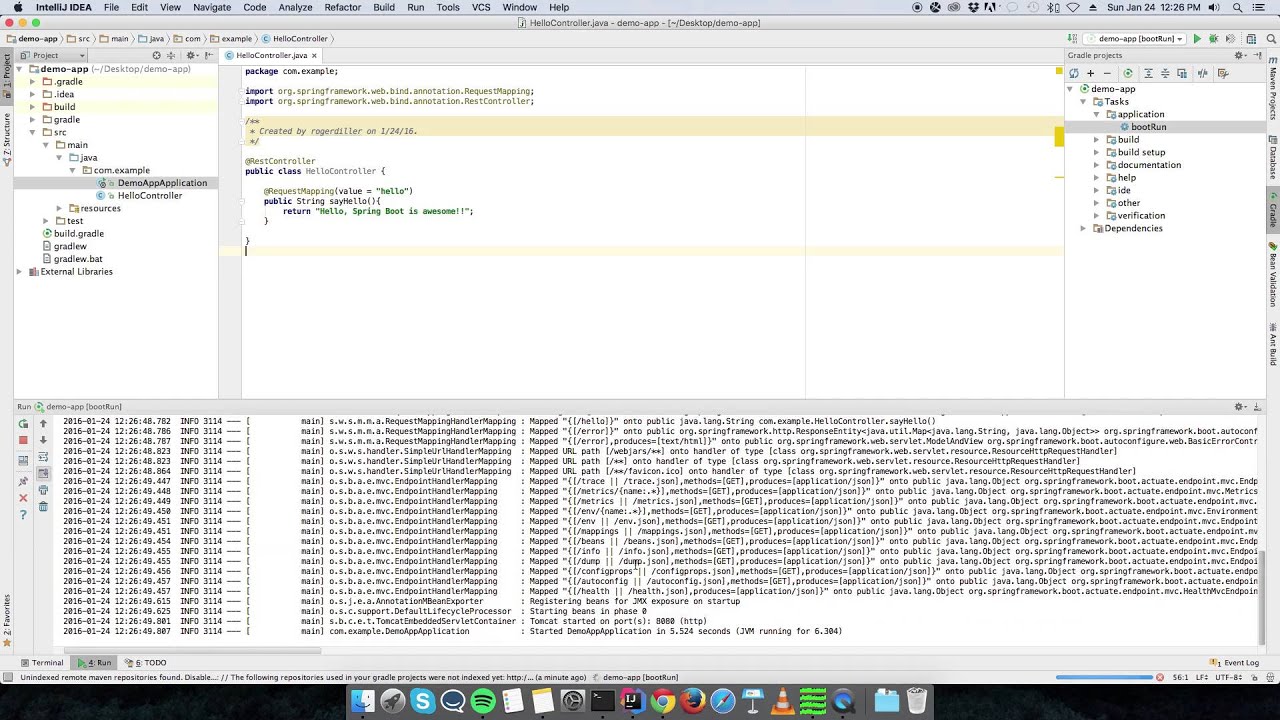The image size is (1280, 720).
Task: Open Gradle panel settings gear
Action: [x=1239, y=55]
